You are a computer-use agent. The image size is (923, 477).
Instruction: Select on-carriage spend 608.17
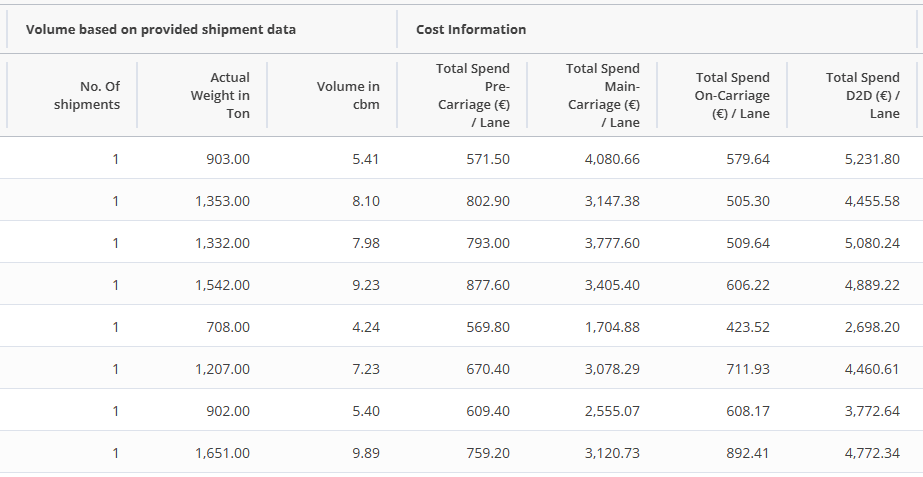pos(748,411)
